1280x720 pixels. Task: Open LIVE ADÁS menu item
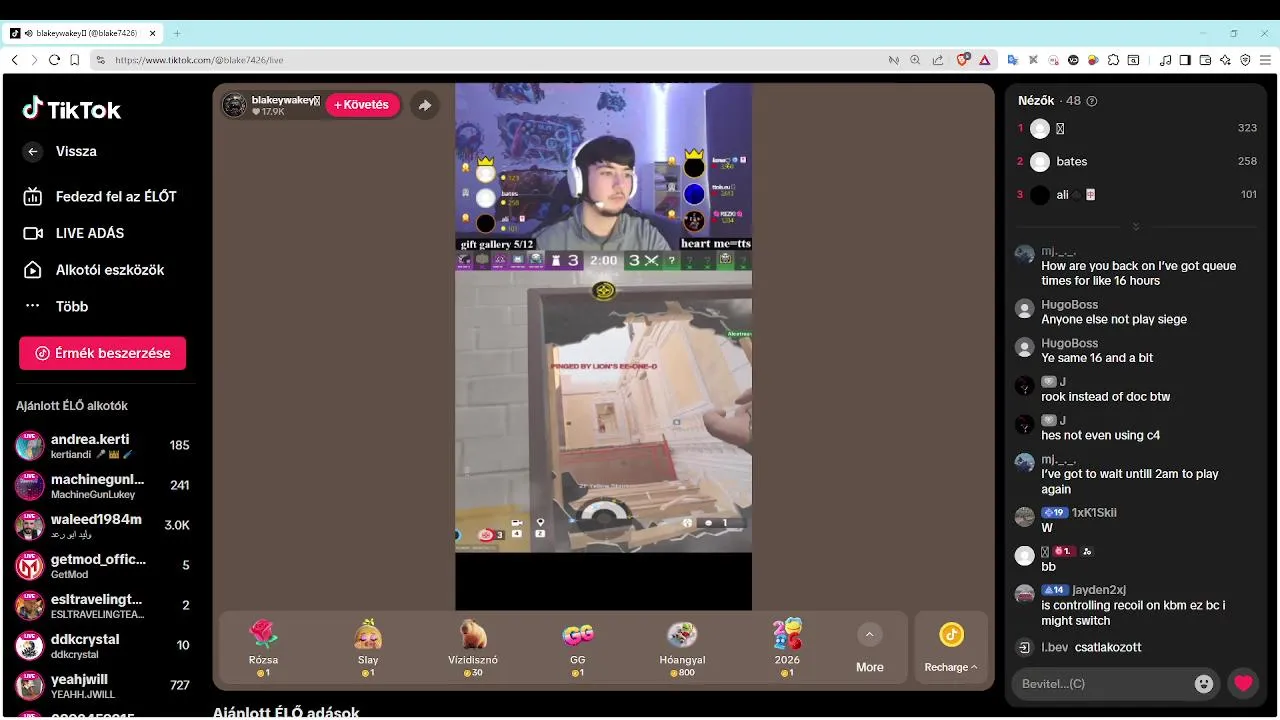(x=74, y=233)
